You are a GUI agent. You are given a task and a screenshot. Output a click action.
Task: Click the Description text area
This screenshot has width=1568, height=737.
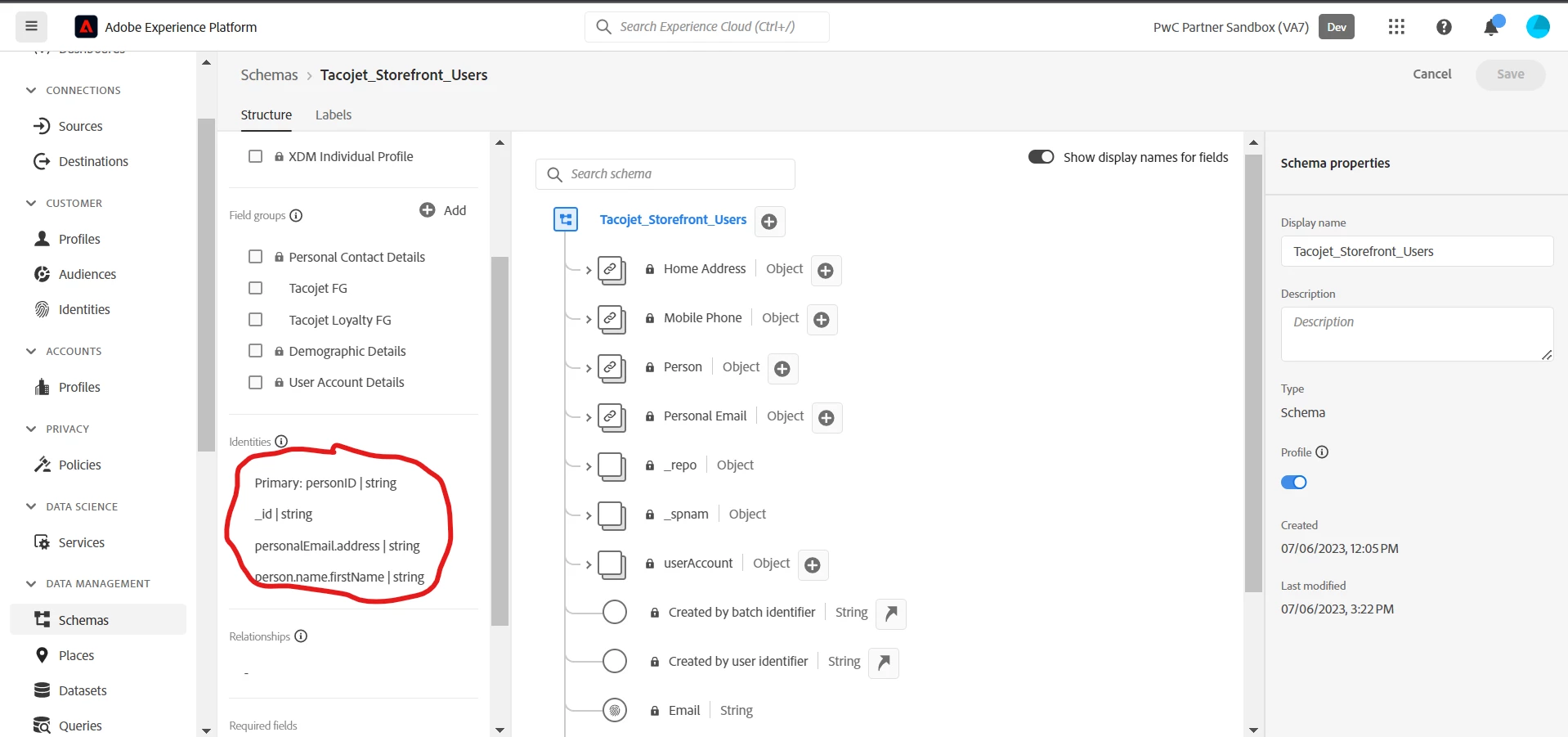(1417, 334)
